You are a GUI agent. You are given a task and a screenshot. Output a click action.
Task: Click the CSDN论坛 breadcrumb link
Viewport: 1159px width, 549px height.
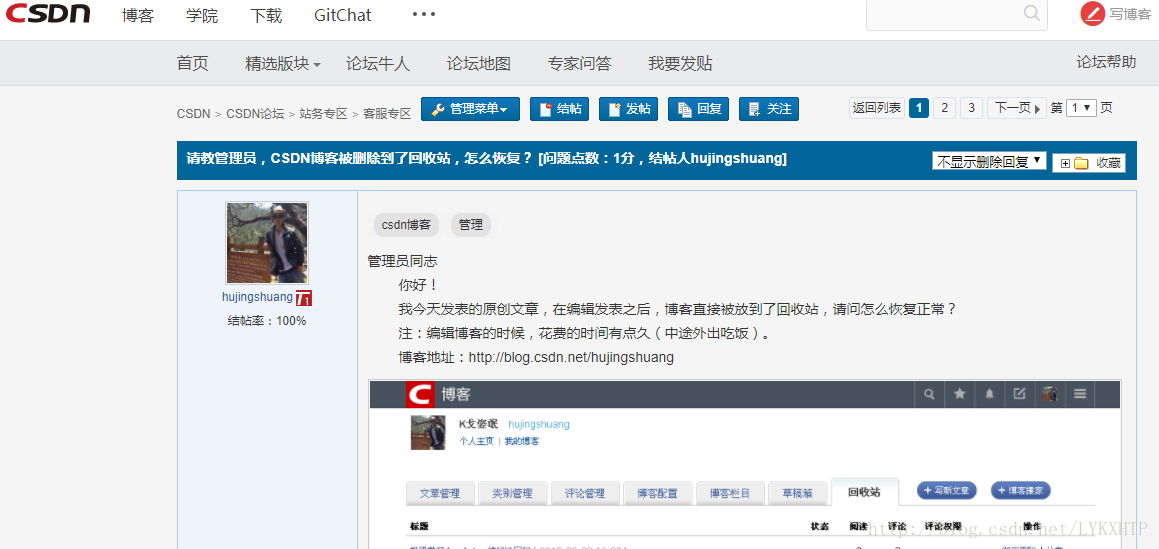[255, 114]
